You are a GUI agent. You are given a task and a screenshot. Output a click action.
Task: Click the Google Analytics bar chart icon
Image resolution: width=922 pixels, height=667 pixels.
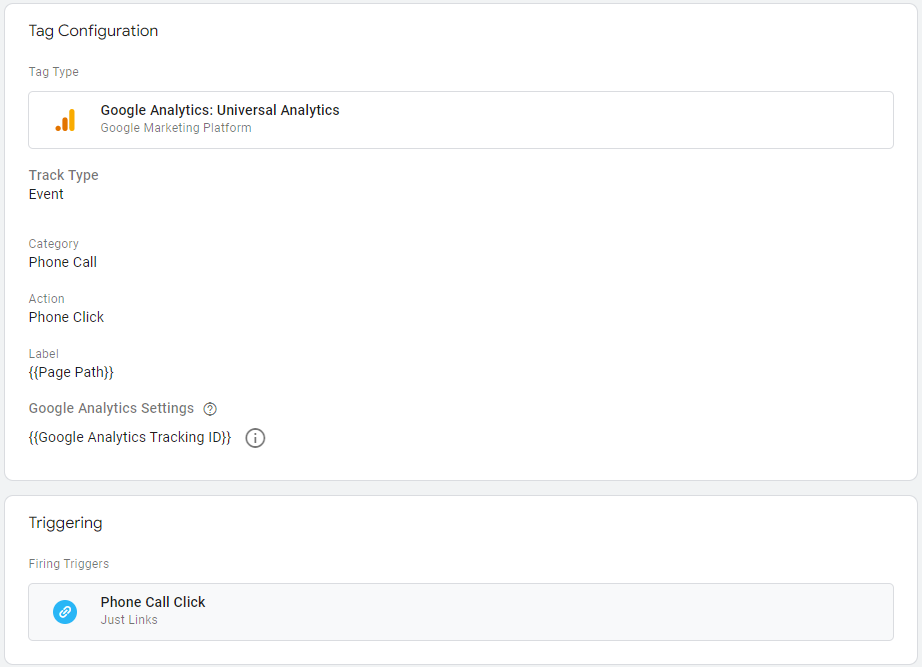click(x=65, y=120)
